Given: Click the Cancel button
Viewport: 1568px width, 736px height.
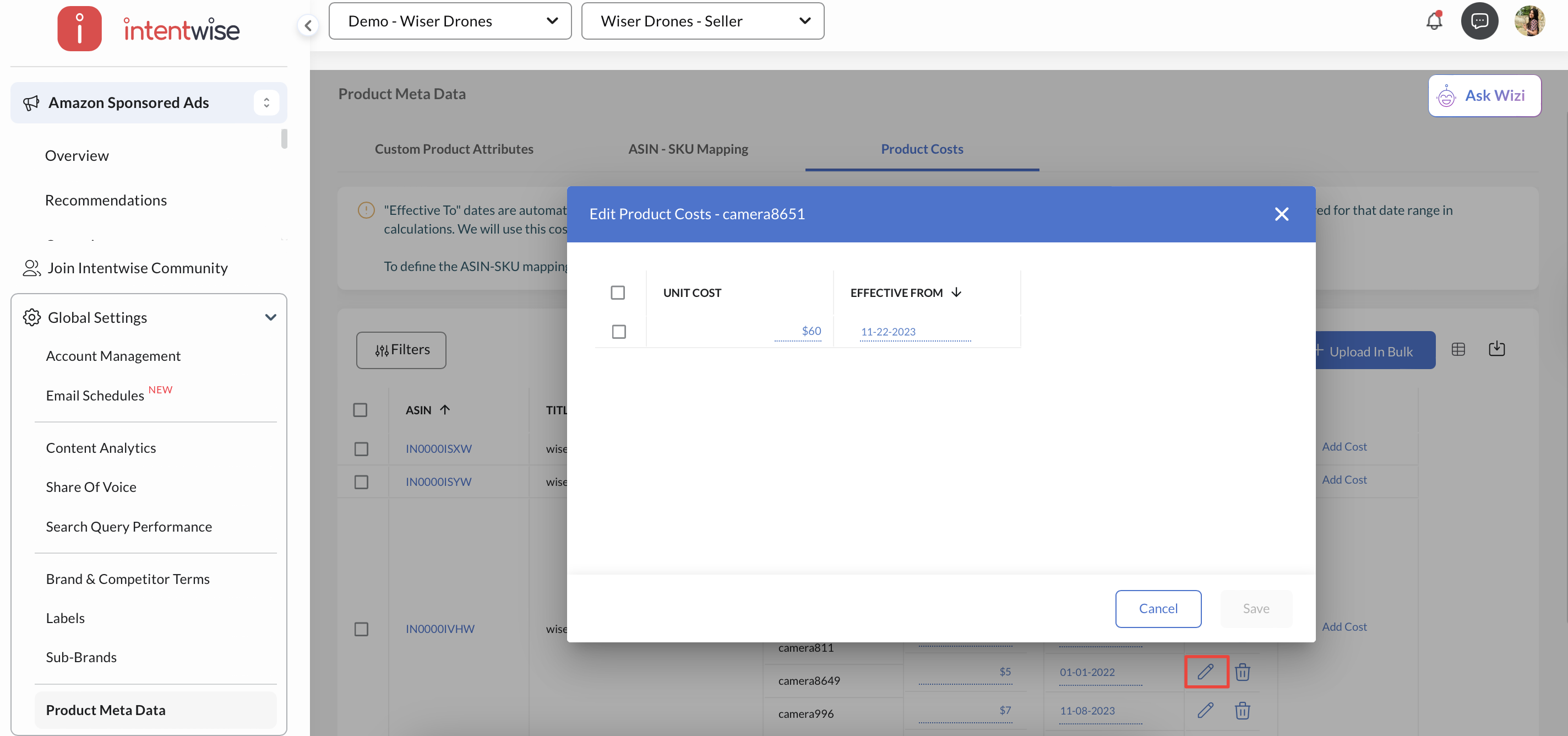Looking at the screenshot, I should click(1158, 608).
